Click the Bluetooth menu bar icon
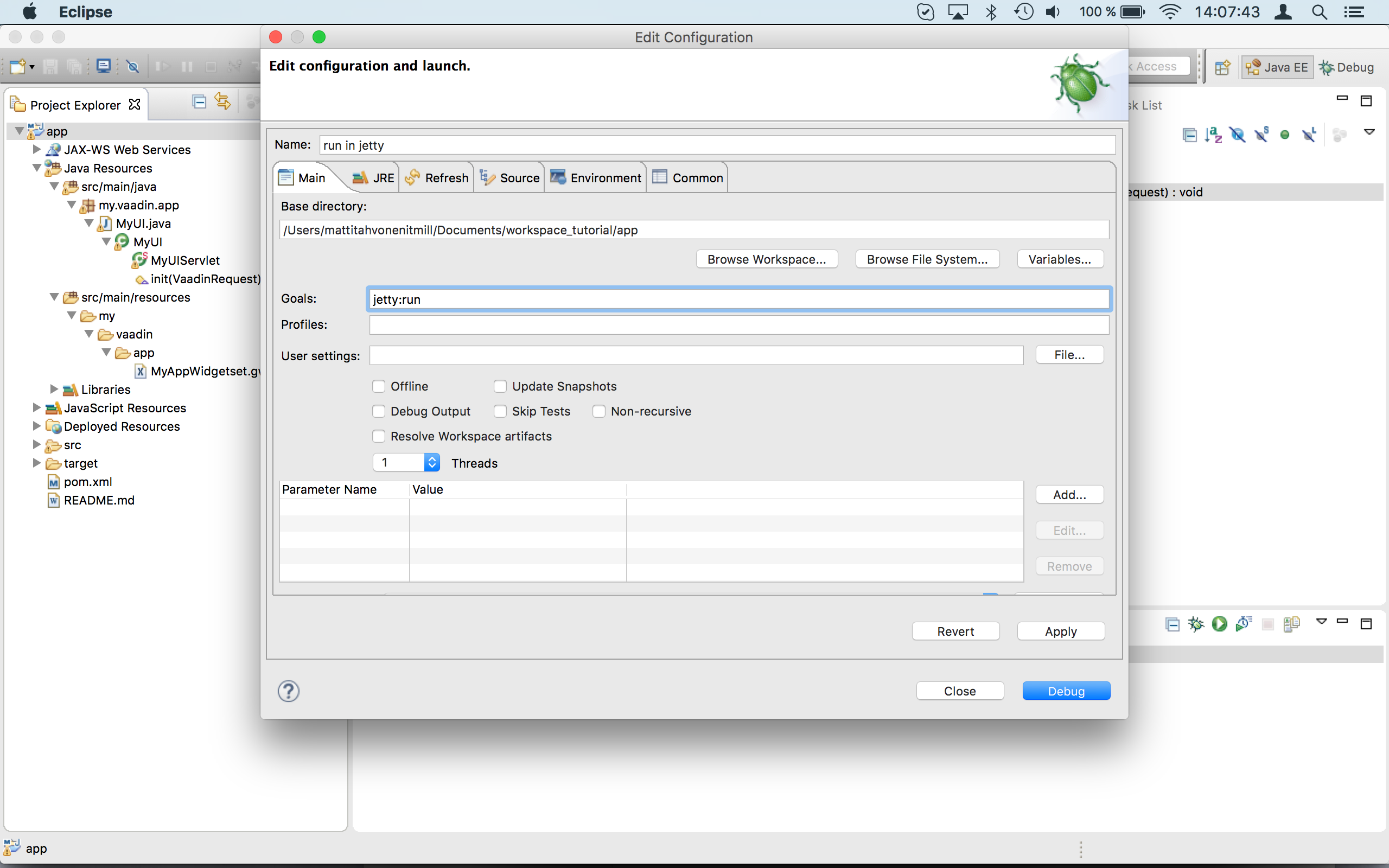1389x868 pixels. [991, 12]
